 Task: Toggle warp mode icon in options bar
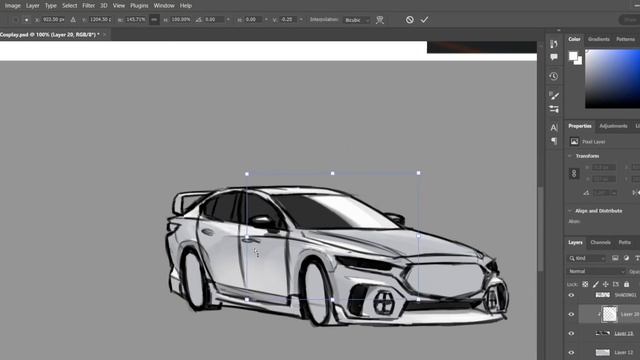pyautogui.click(x=380, y=20)
